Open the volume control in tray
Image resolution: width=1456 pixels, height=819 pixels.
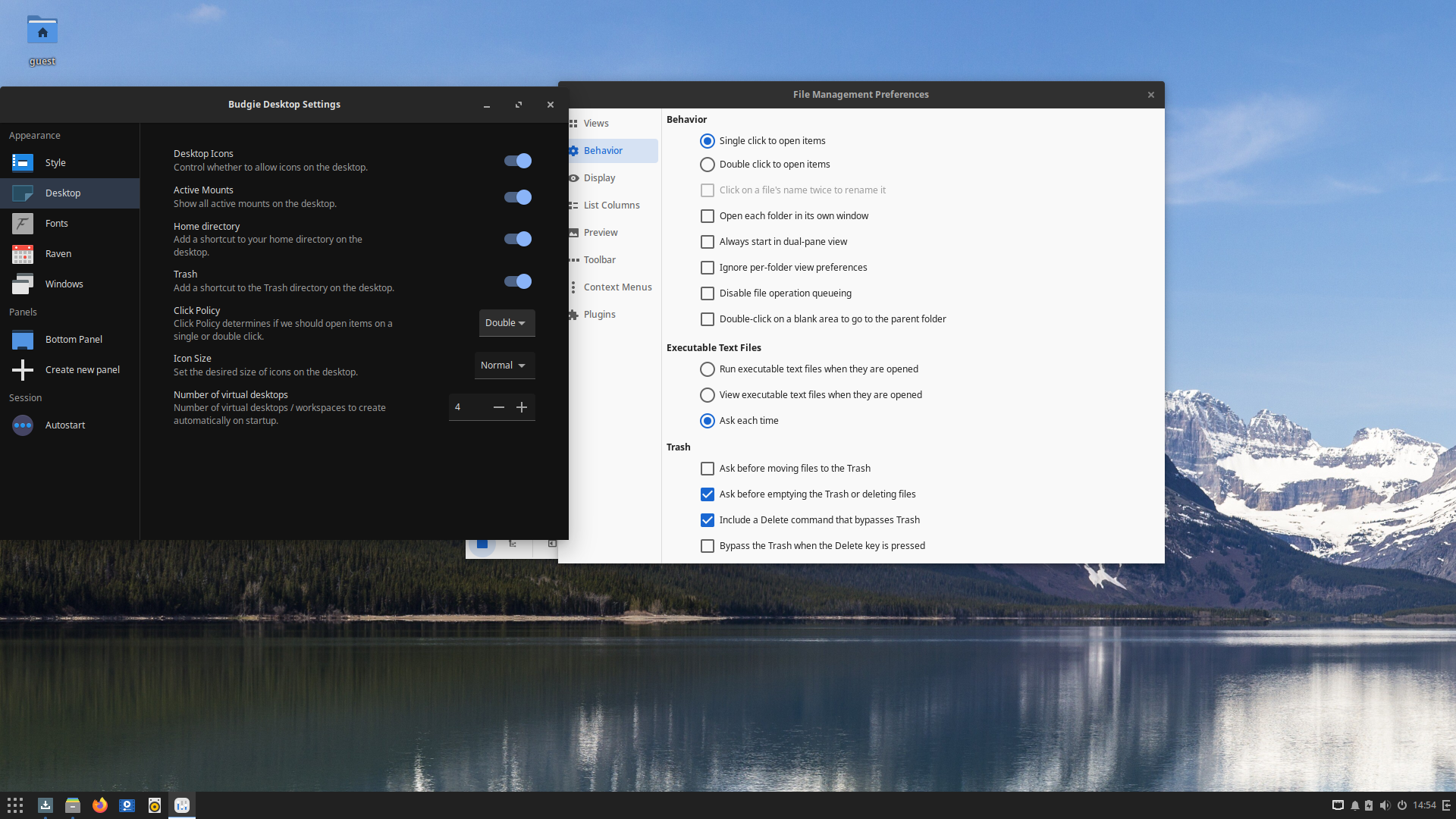(x=1385, y=805)
